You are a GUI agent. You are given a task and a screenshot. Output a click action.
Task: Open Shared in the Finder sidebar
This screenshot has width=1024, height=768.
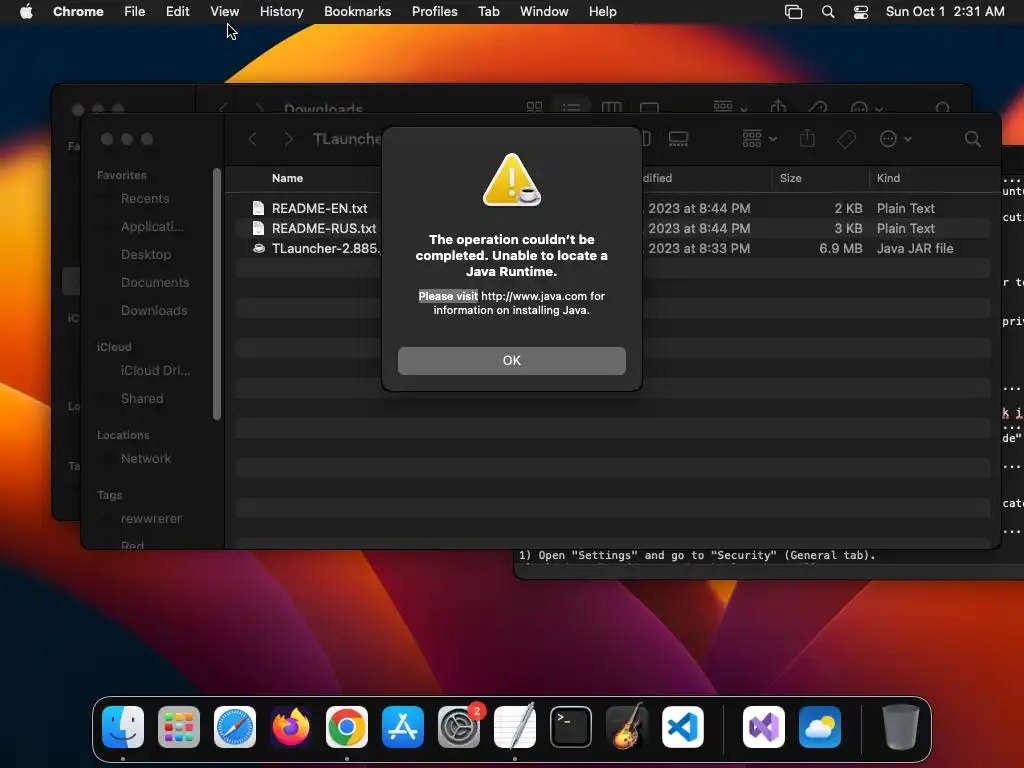[x=142, y=398]
